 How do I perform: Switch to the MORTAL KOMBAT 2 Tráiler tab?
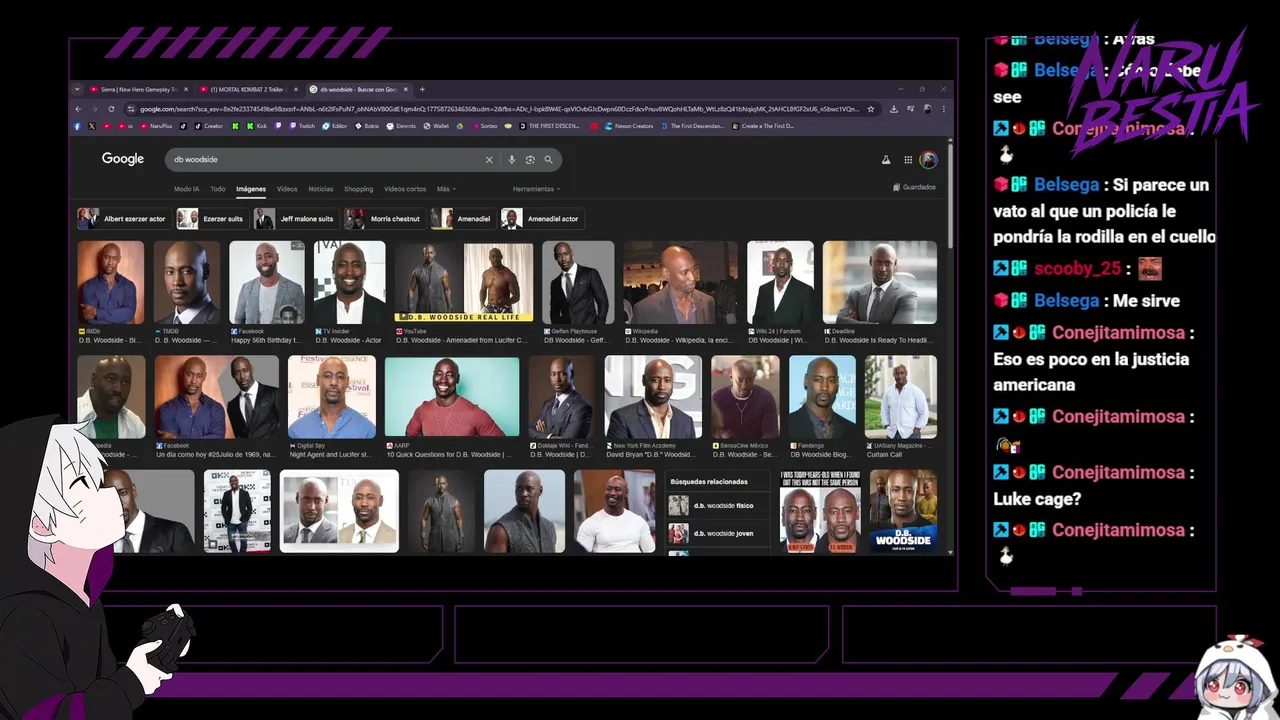(248, 89)
